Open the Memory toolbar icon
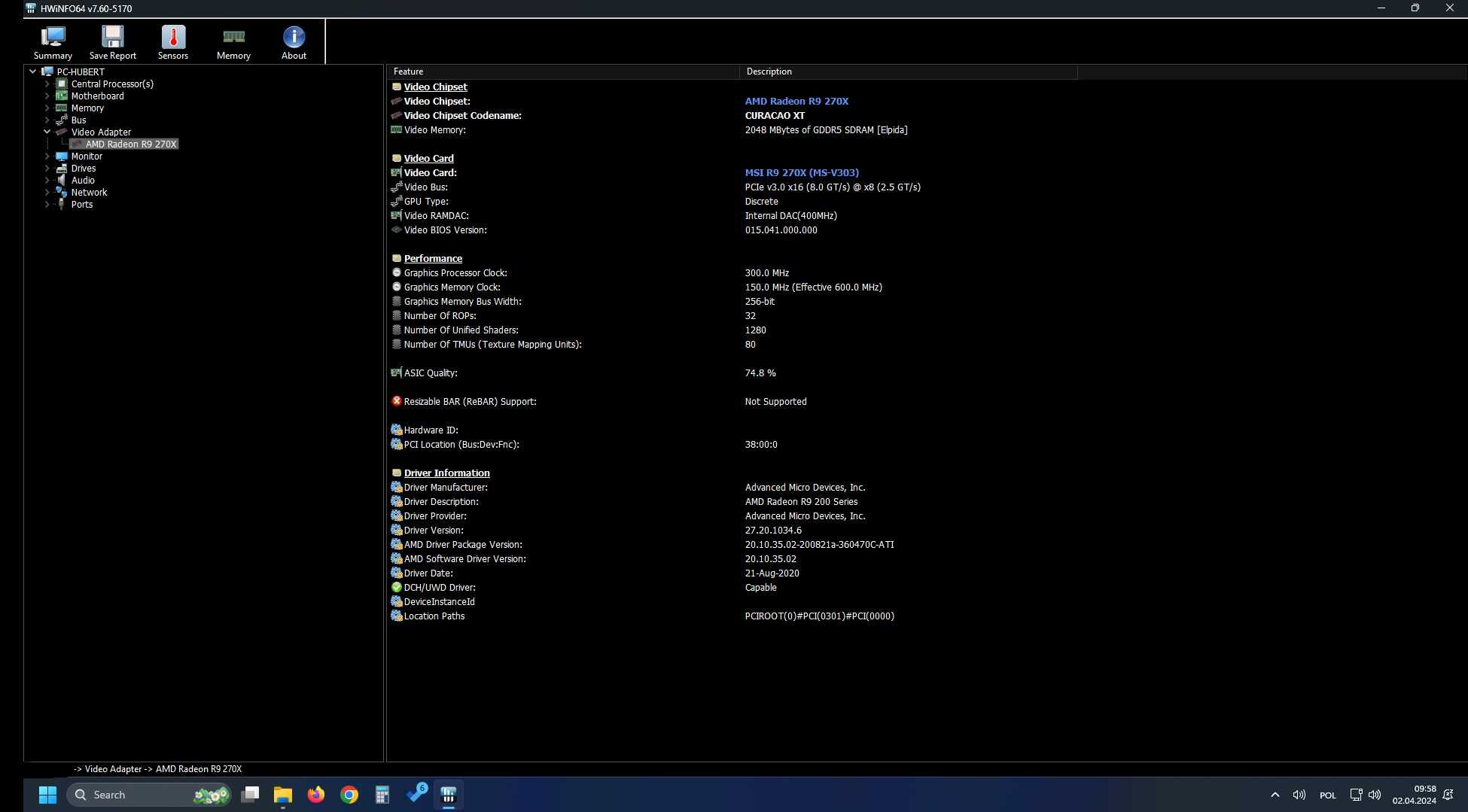 coord(233,42)
